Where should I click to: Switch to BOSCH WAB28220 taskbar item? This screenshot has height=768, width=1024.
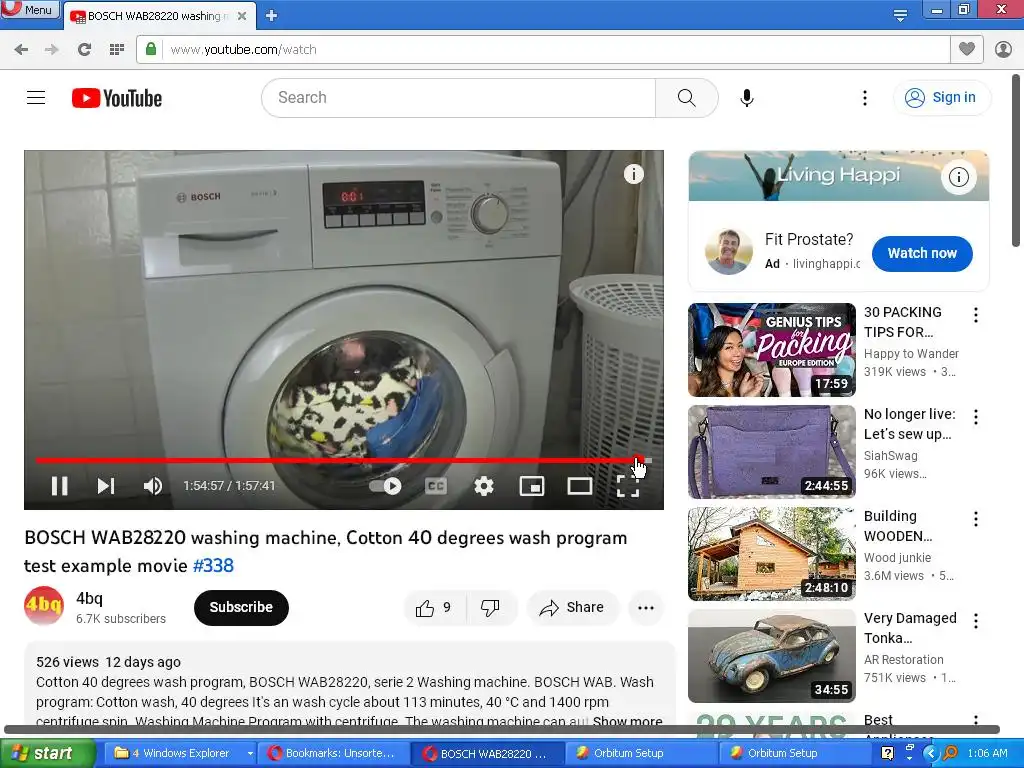487,754
